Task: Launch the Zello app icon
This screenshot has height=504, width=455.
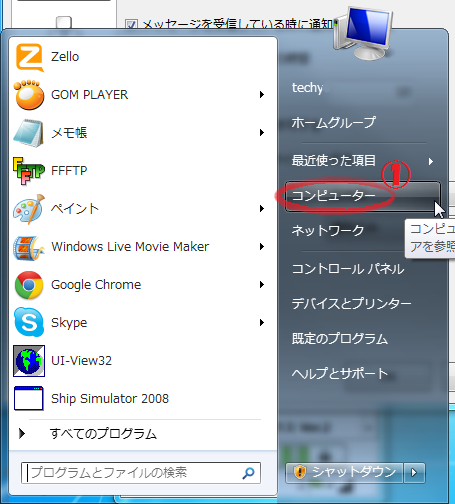Action: pyautogui.click(x=29, y=57)
